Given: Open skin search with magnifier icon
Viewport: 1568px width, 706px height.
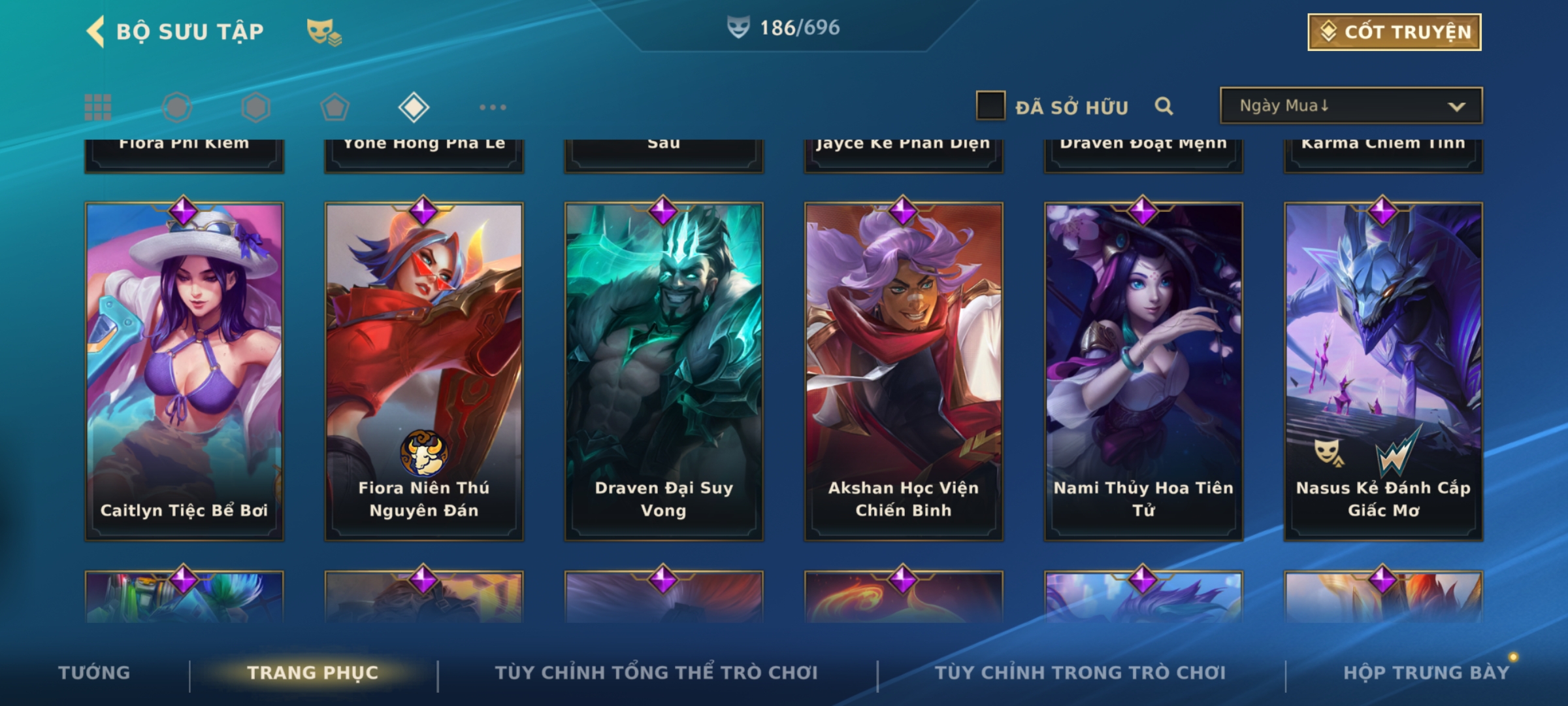Looking at the screenshot, I should coord(1164,106).
